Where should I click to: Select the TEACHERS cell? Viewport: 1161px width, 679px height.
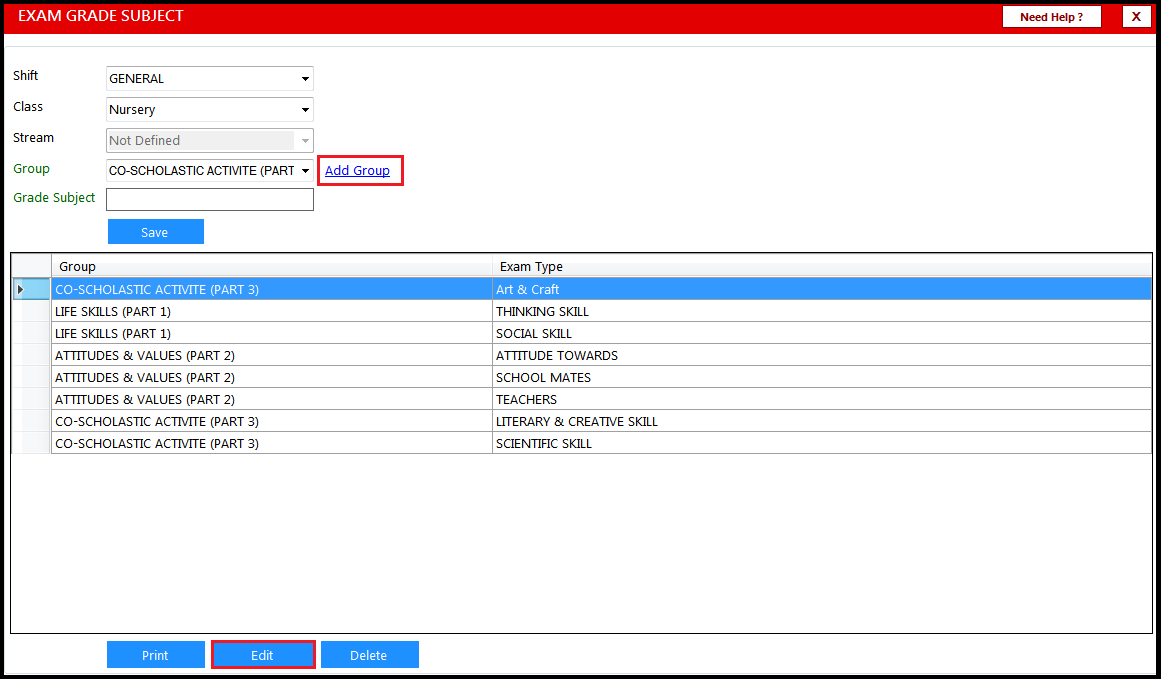tap(822, 399)
